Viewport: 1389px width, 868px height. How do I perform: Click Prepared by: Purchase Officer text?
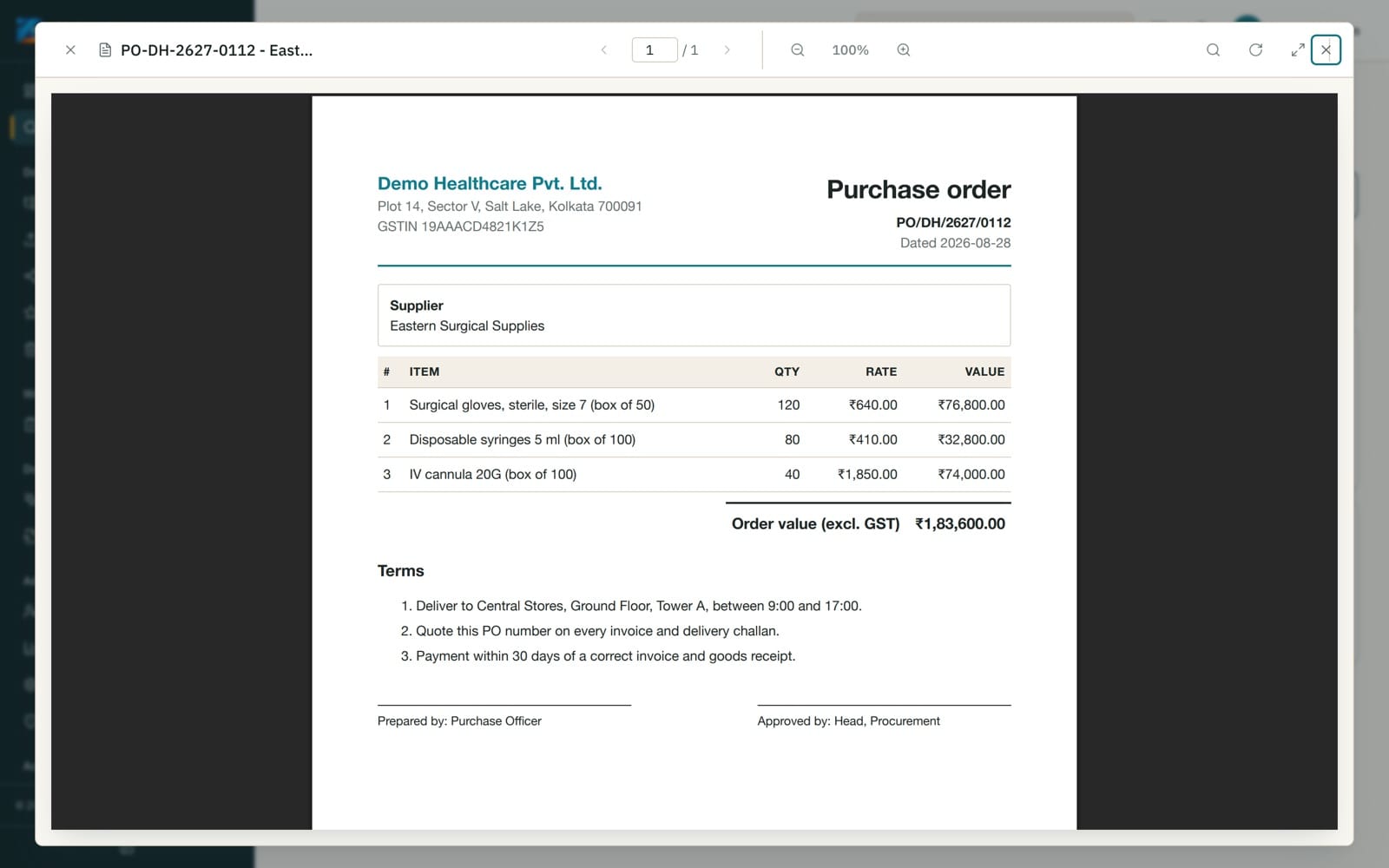(x=459, y=721)
